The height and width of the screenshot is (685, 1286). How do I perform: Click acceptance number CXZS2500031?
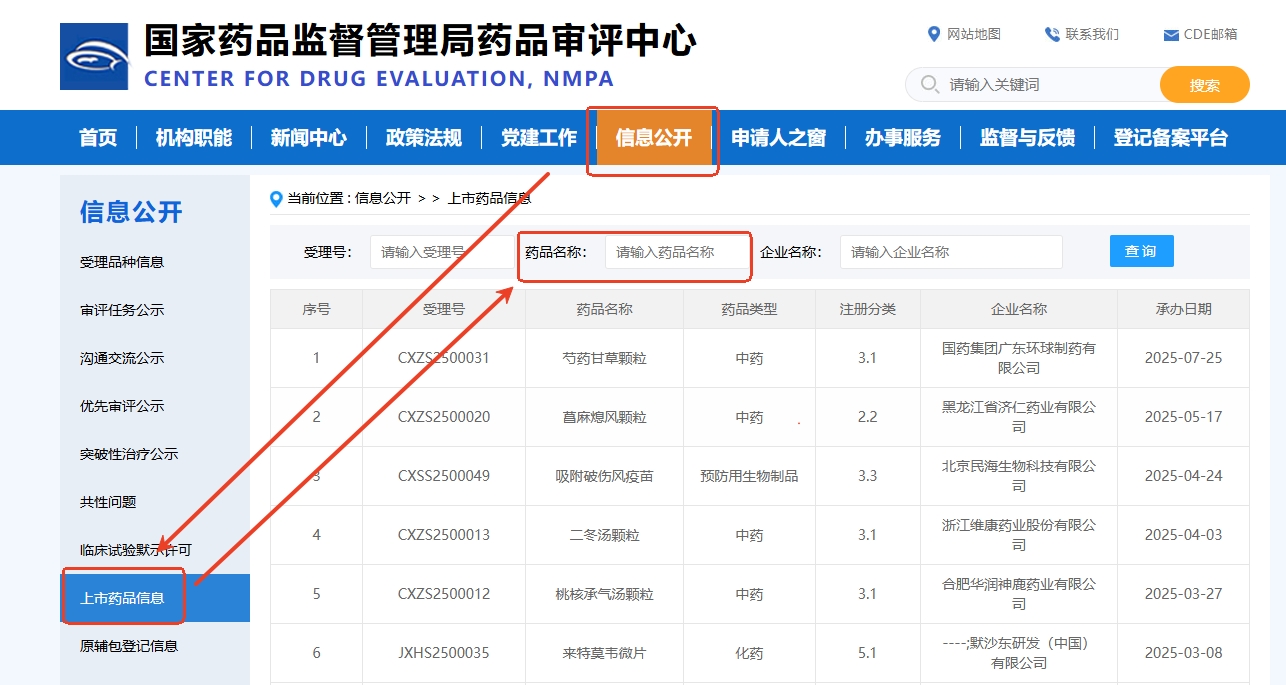(x=444, y=358)
